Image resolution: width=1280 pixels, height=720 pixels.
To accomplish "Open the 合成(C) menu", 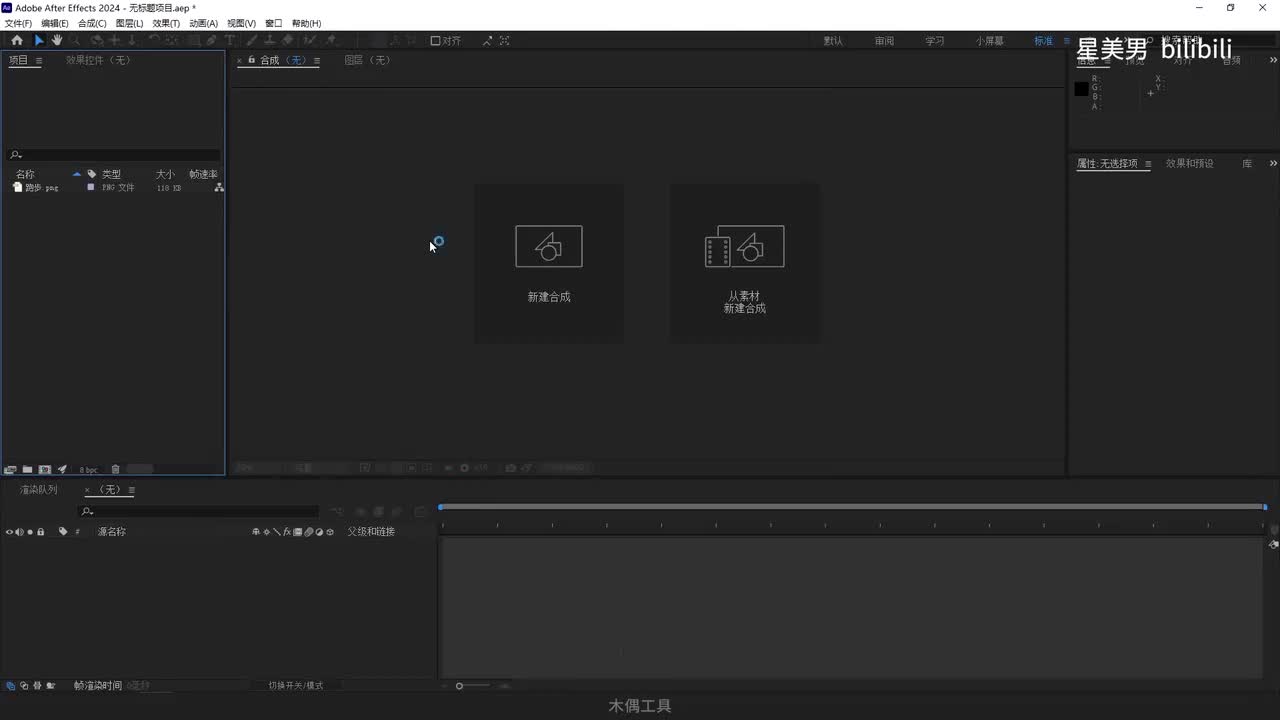I will click(x=92, y=23).
